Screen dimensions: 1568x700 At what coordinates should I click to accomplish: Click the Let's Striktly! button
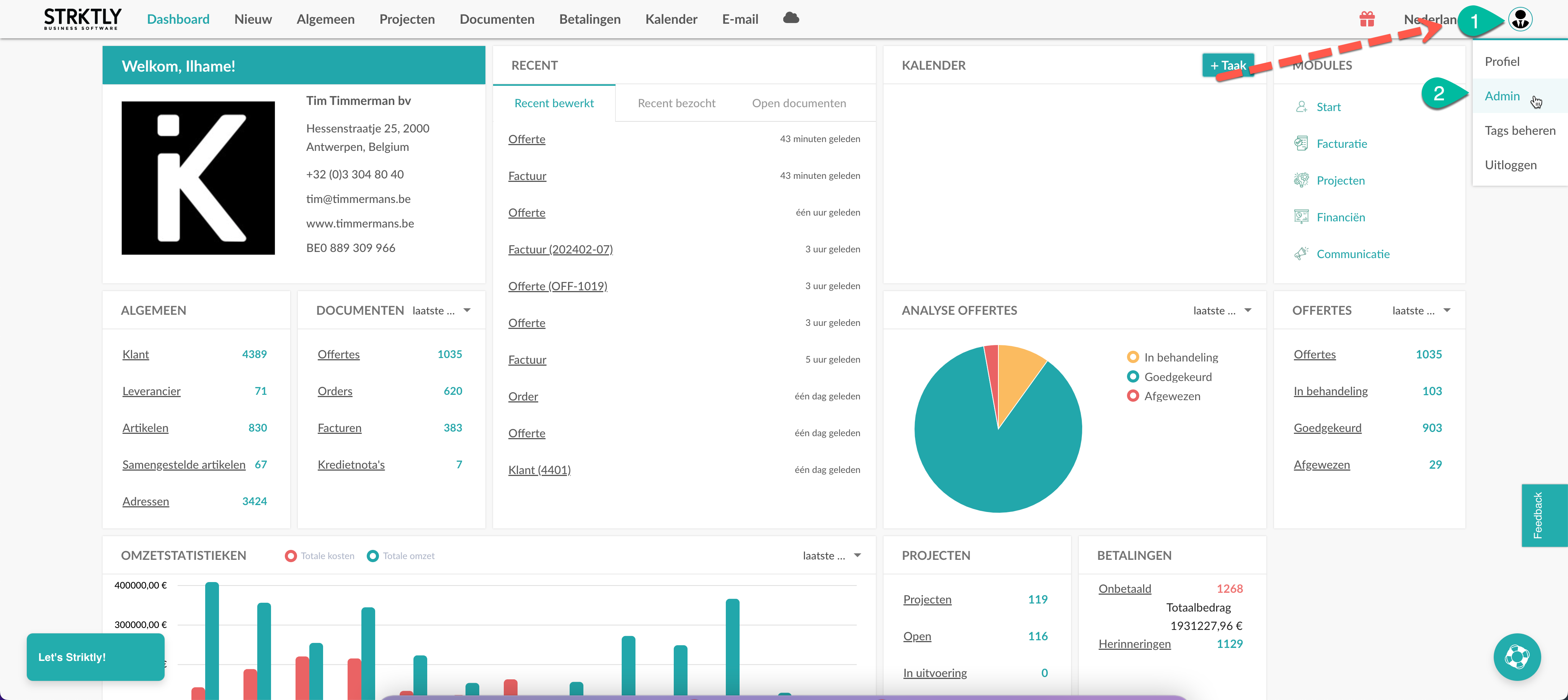96,657
